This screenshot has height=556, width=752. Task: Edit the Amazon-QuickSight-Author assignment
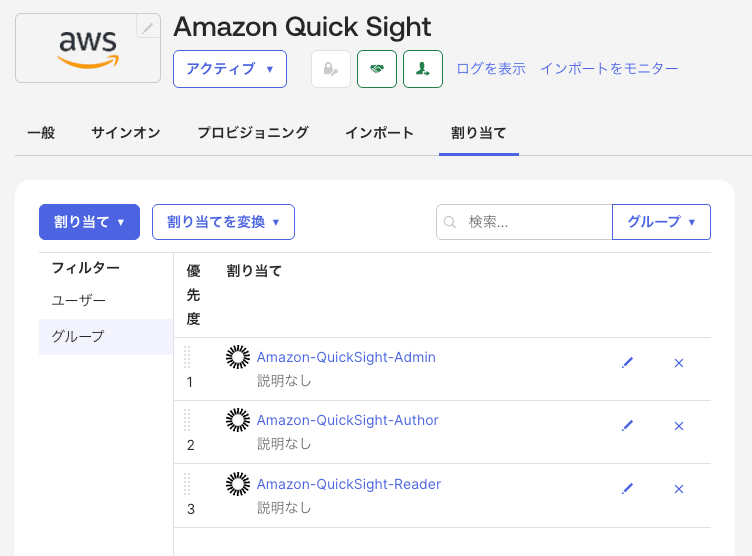point(628,425)
